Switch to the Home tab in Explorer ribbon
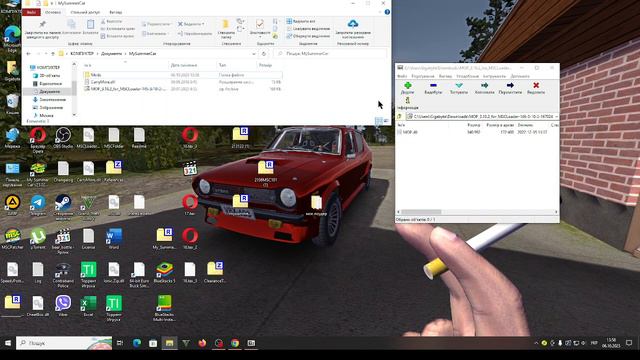Image resolution: width=640 pixels, height=360 pixels. (53, 12)
